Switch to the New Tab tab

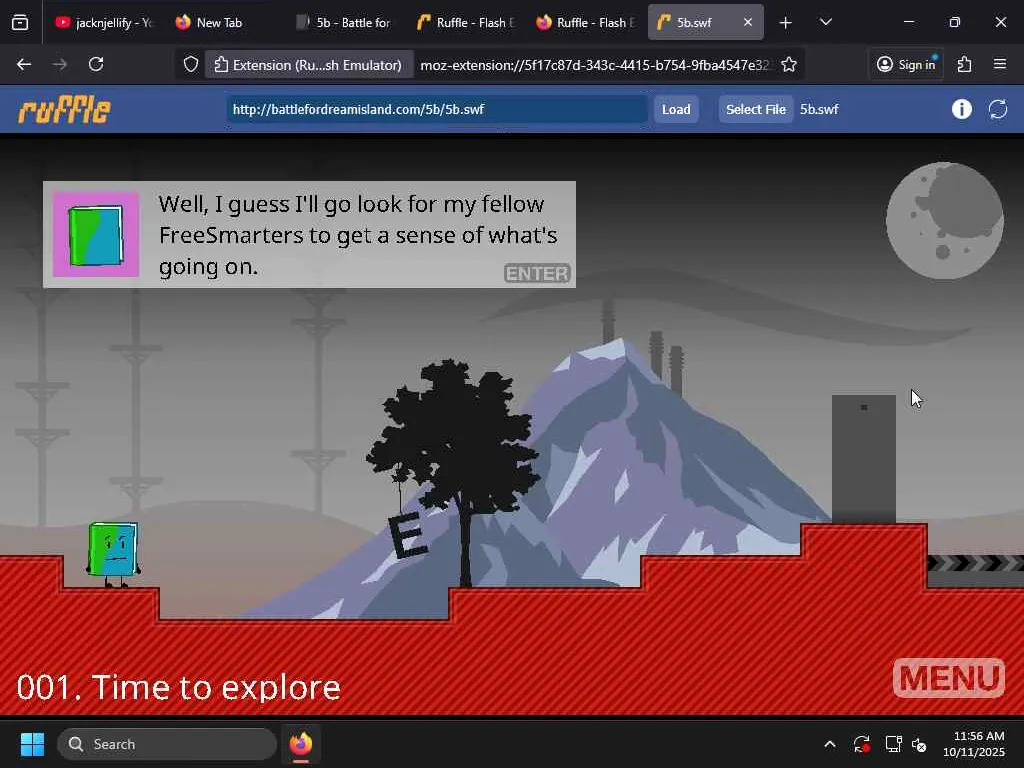[219, 23]
